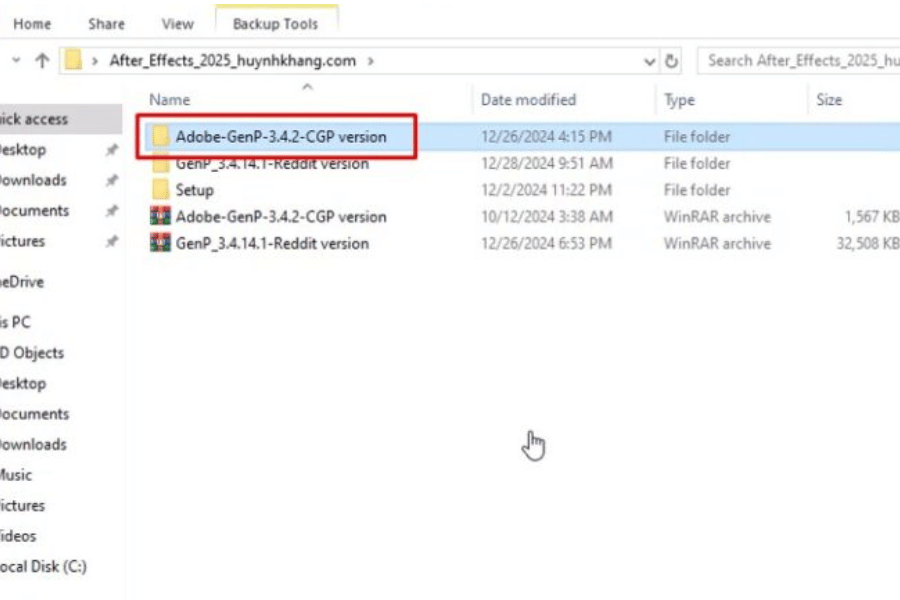Expand the breadcrumb arrow after After_Effects_2025_huynhkhang.com
Viewport: 900px width, 600px height.
371,61
